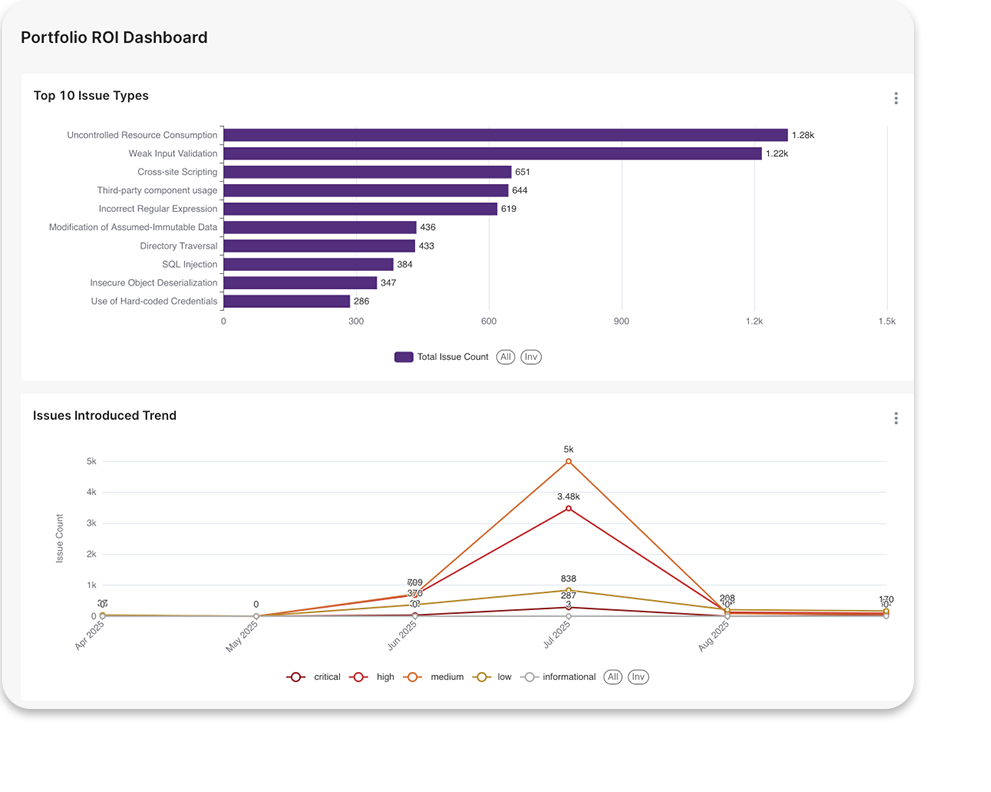Click Inv in the trend chart legend
This screenshot has width=991, height=792.
click(x=637, y=677)
